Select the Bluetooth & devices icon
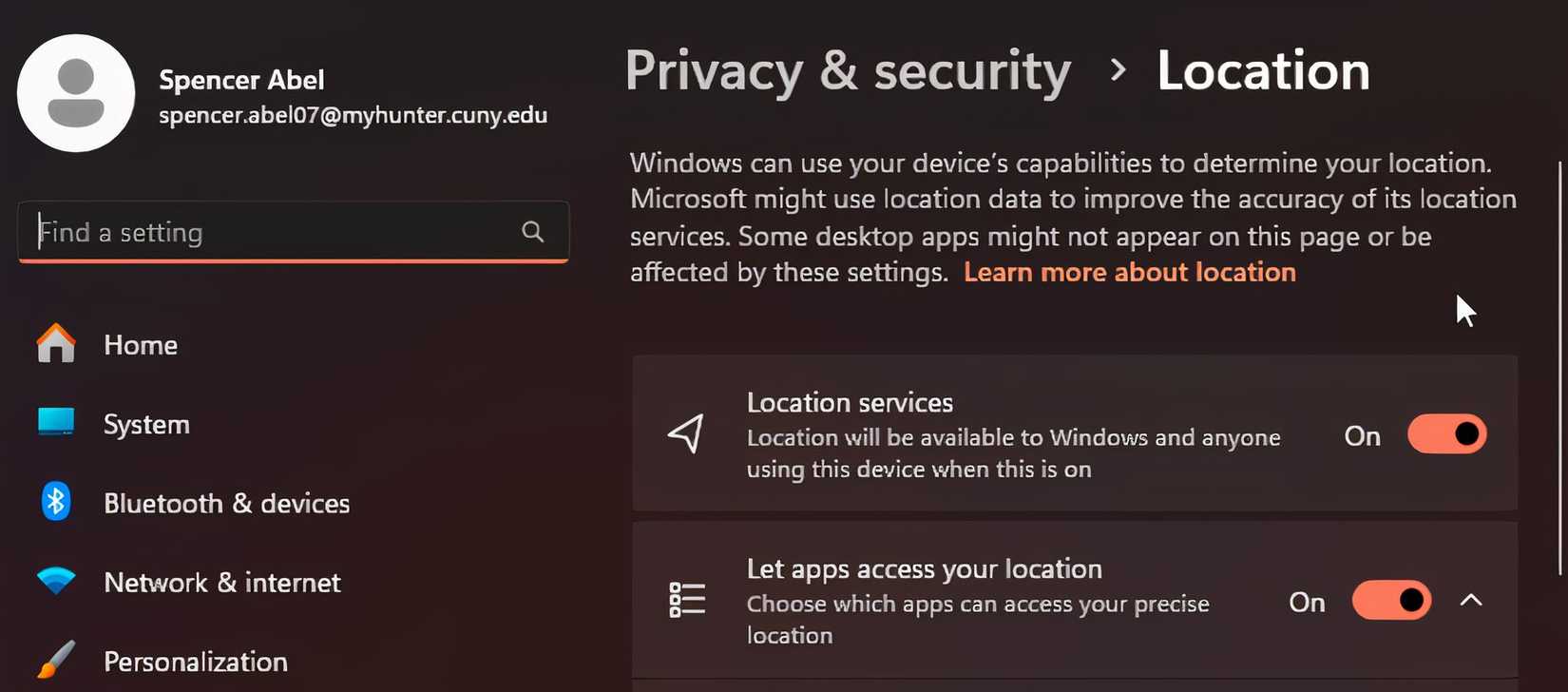This screenshot has width=1568, height=692. pyautogui.click(x=56, y=503)
